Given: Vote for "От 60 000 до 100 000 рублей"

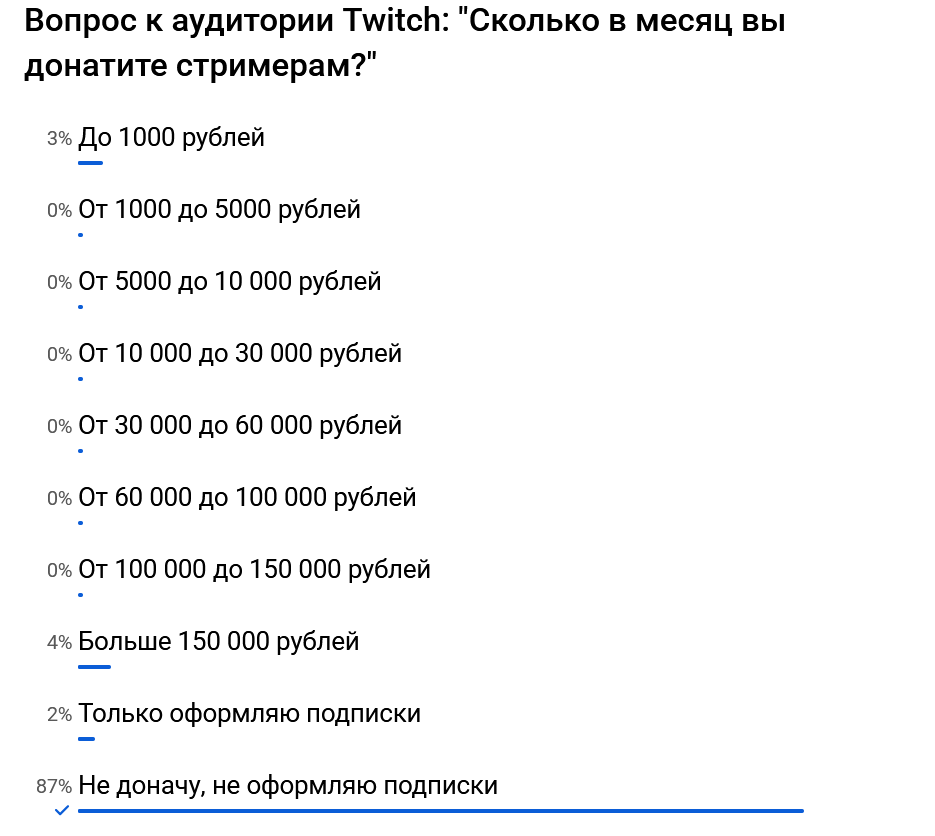Looking at the screenshot, I should coord(247,498).
